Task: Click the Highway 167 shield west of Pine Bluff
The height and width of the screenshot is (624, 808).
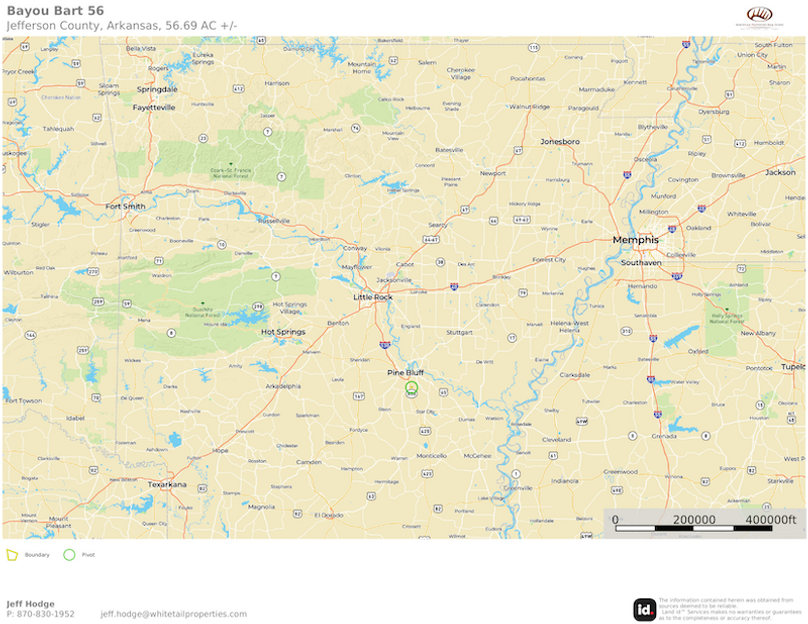Action: point(359,396)
